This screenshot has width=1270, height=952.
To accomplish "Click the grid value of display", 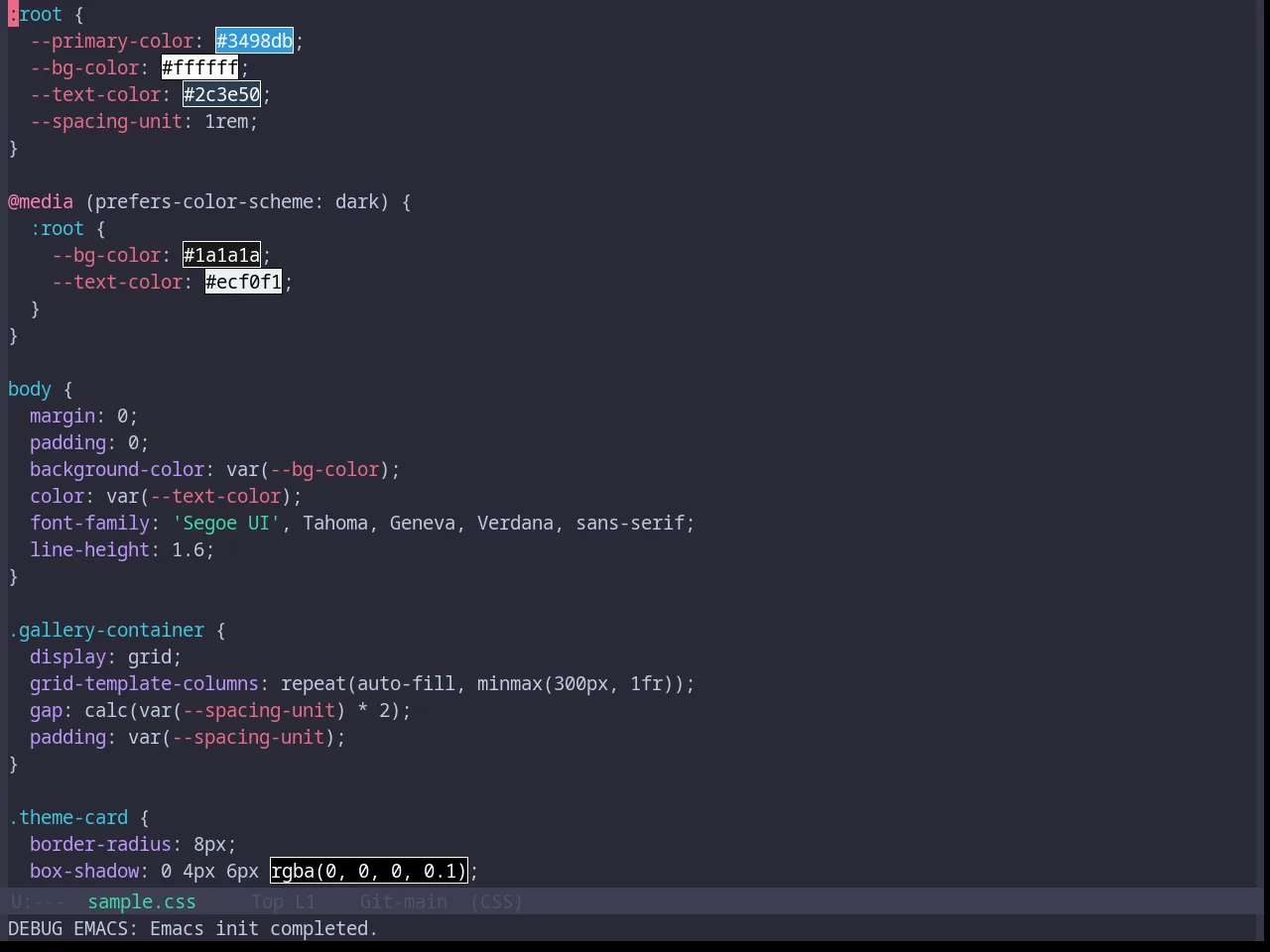I will (150, 656).
